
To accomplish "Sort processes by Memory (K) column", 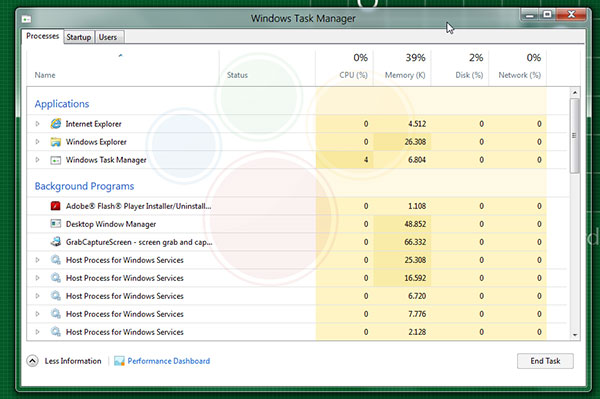I will pyautogui.click(x=405, y=75).
